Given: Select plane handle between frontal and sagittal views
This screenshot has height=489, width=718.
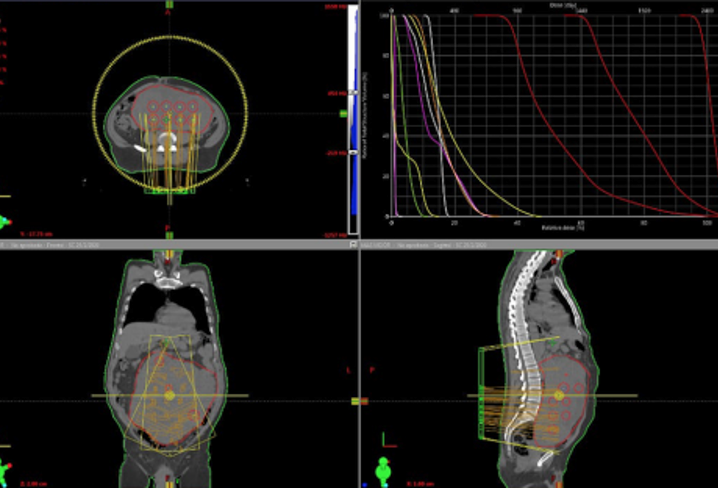Looking at the screenshot, I should coord(359,402).
